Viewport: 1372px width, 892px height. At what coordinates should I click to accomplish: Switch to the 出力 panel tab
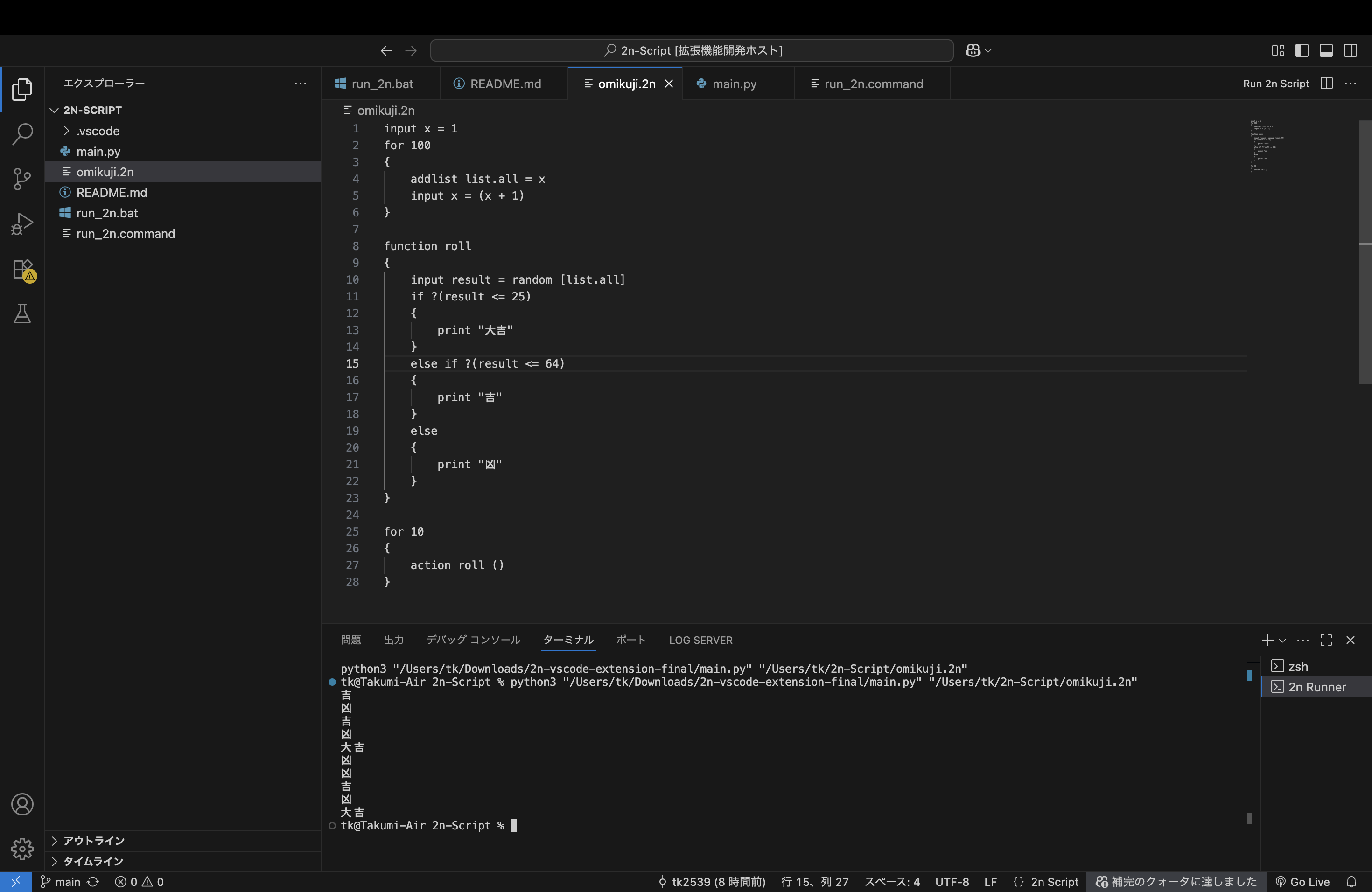(x=394, y=640)
